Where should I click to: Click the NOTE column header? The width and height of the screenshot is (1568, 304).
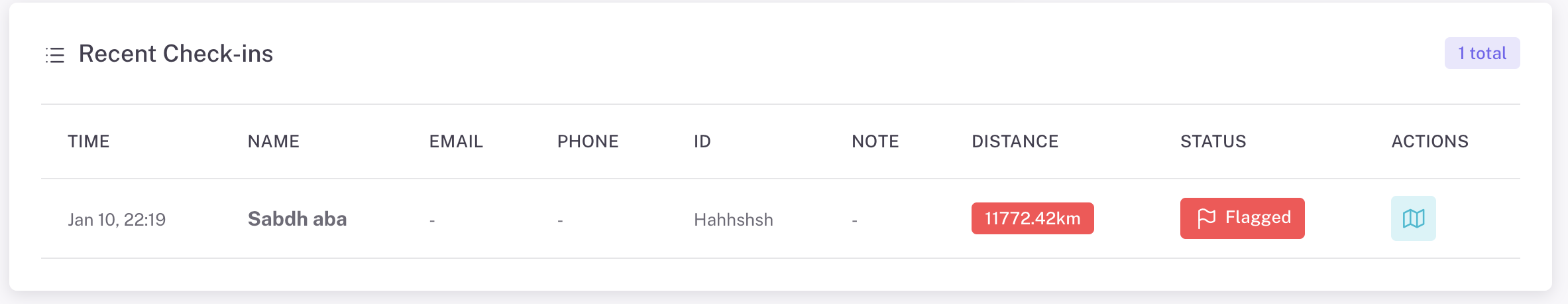(875, 141)
